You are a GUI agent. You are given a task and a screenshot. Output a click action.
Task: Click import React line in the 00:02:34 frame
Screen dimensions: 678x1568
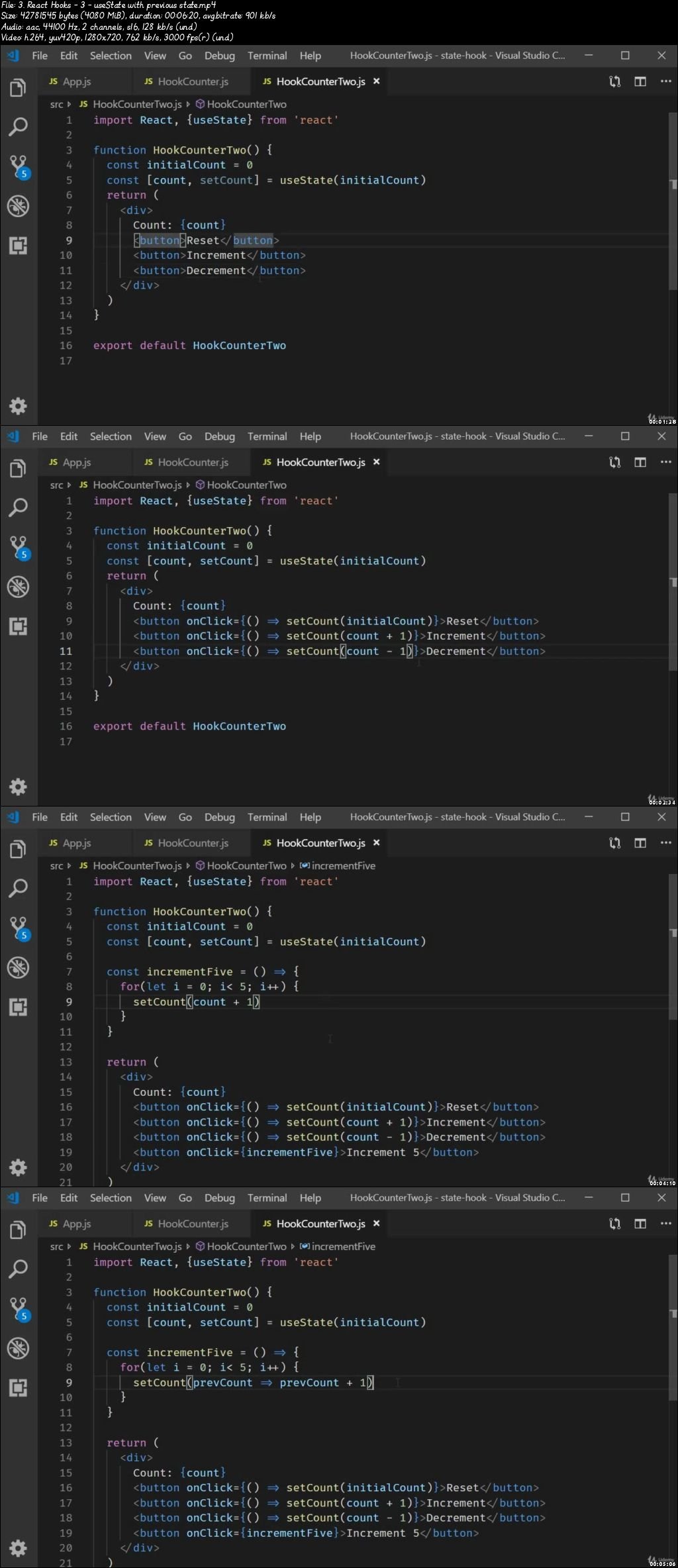[x=216, y=501]
